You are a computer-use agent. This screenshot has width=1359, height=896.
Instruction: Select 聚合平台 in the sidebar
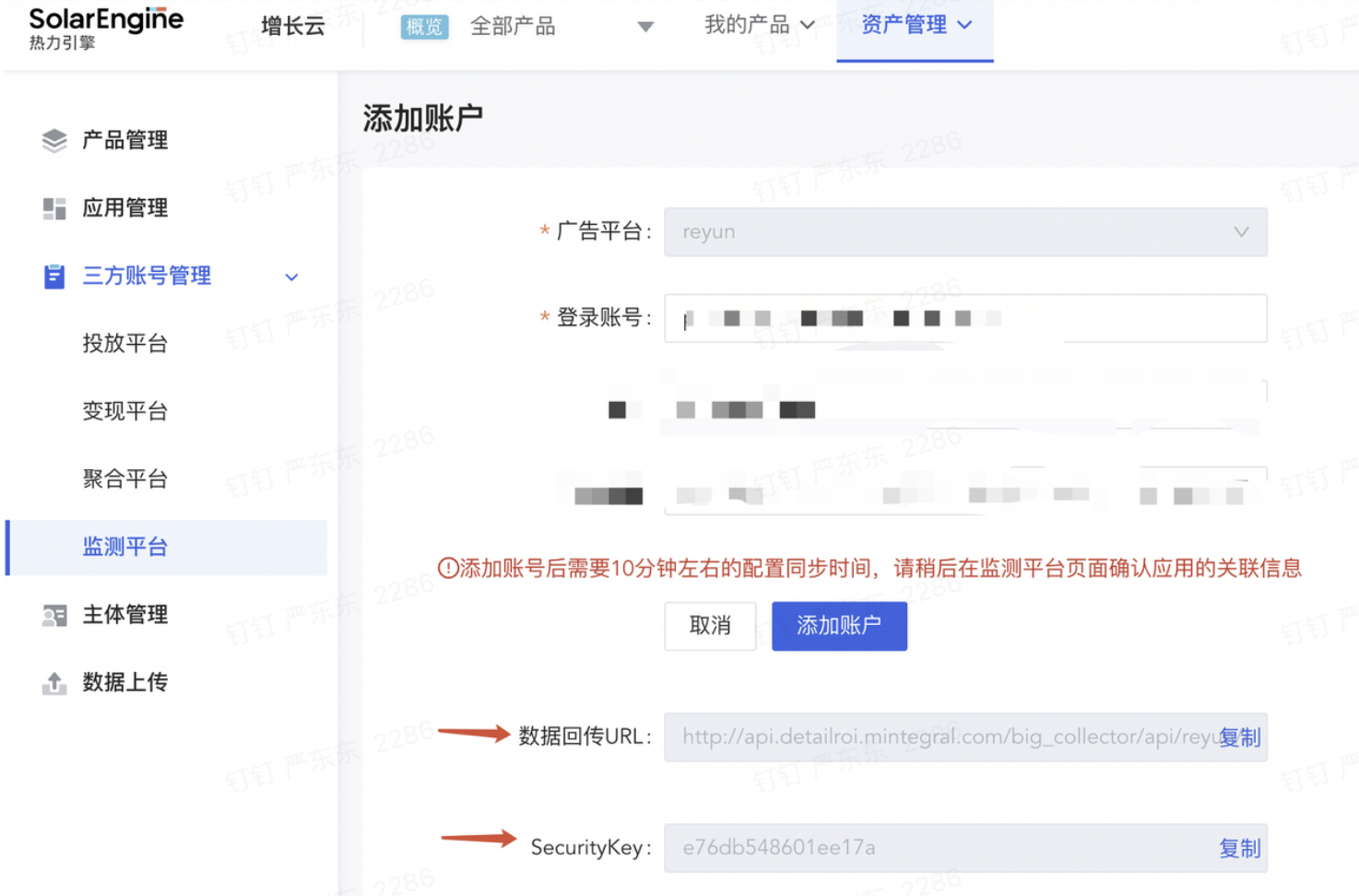point(125,478)
